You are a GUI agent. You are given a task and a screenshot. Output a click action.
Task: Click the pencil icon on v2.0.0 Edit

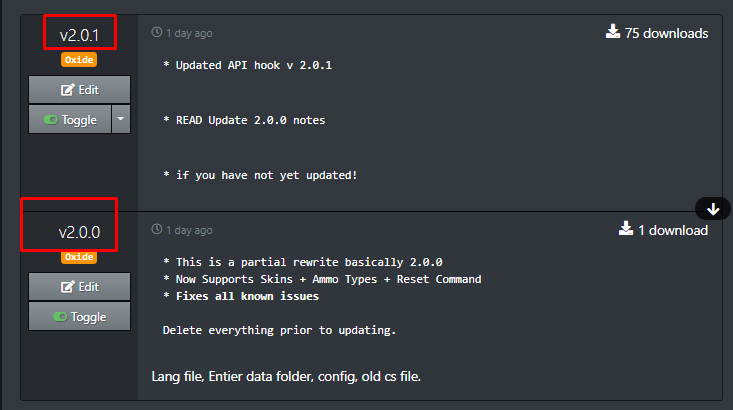[68, 287]
